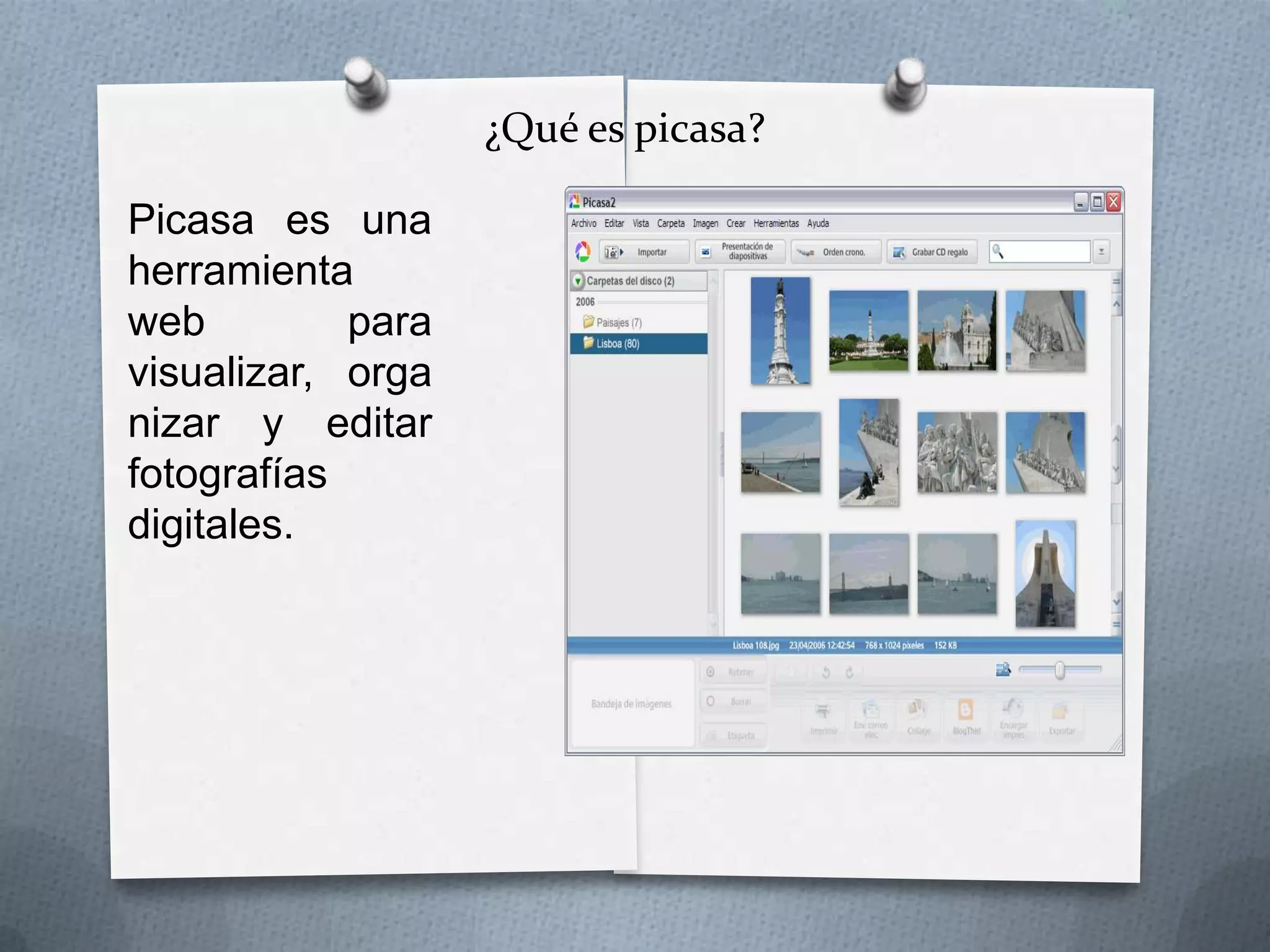Image resolution: width=1270 pixels, height=952 pixels.
Task: Open the dropdown arrow beside search box
Action: [1101, 252]
